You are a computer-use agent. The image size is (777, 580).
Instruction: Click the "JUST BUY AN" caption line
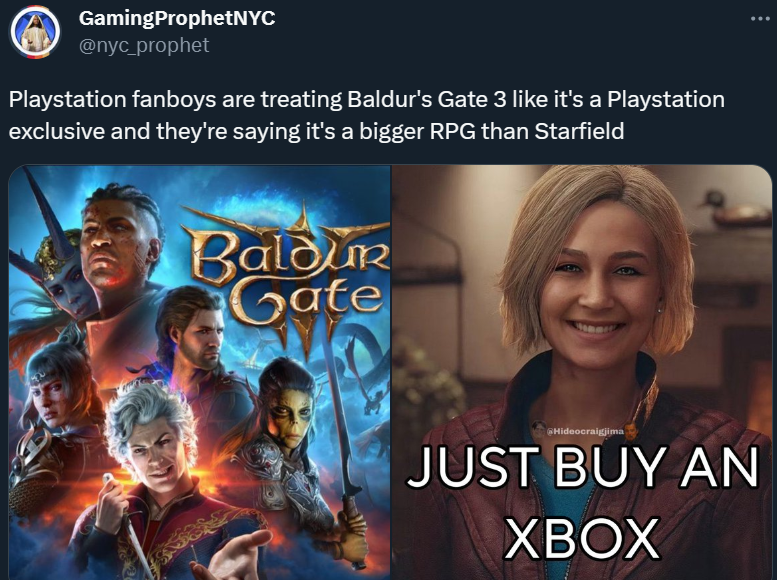point(583,467)
